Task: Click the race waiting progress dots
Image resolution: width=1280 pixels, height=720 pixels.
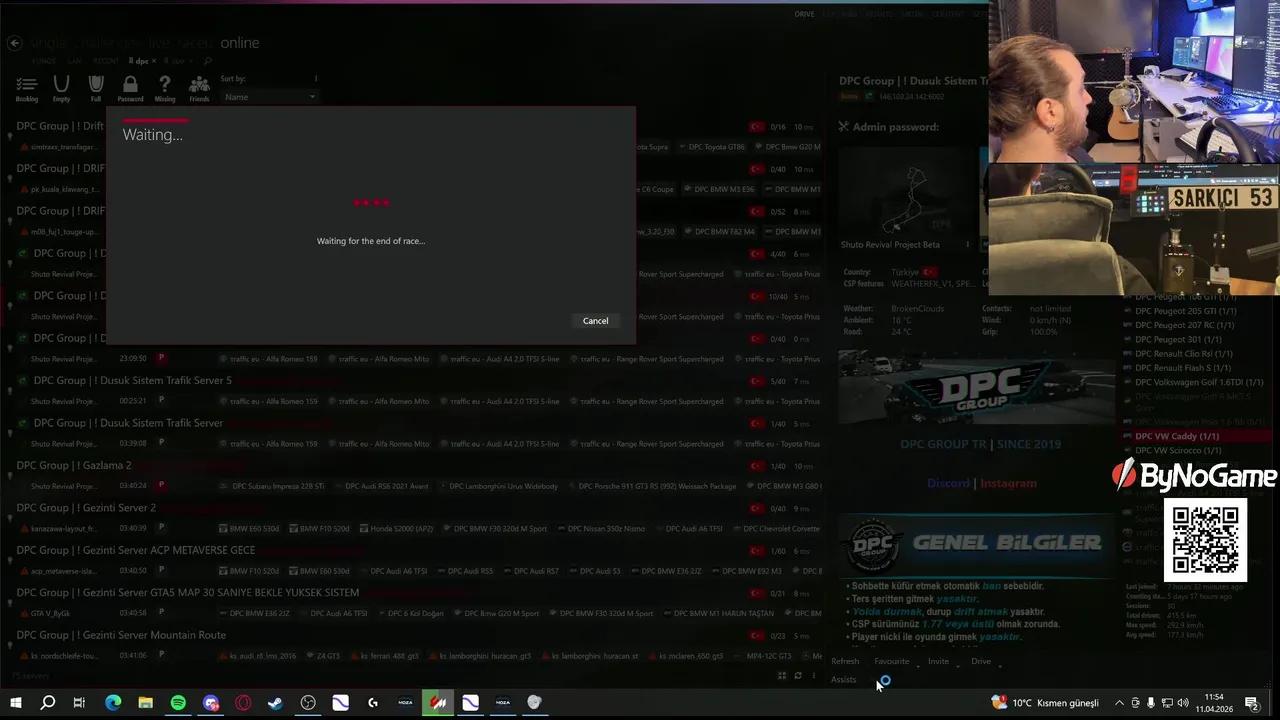Action: tap(370, 203)
